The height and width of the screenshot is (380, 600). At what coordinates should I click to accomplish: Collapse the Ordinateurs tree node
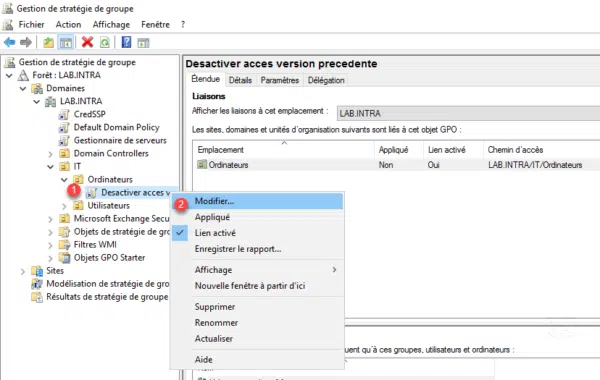point(64,179)
